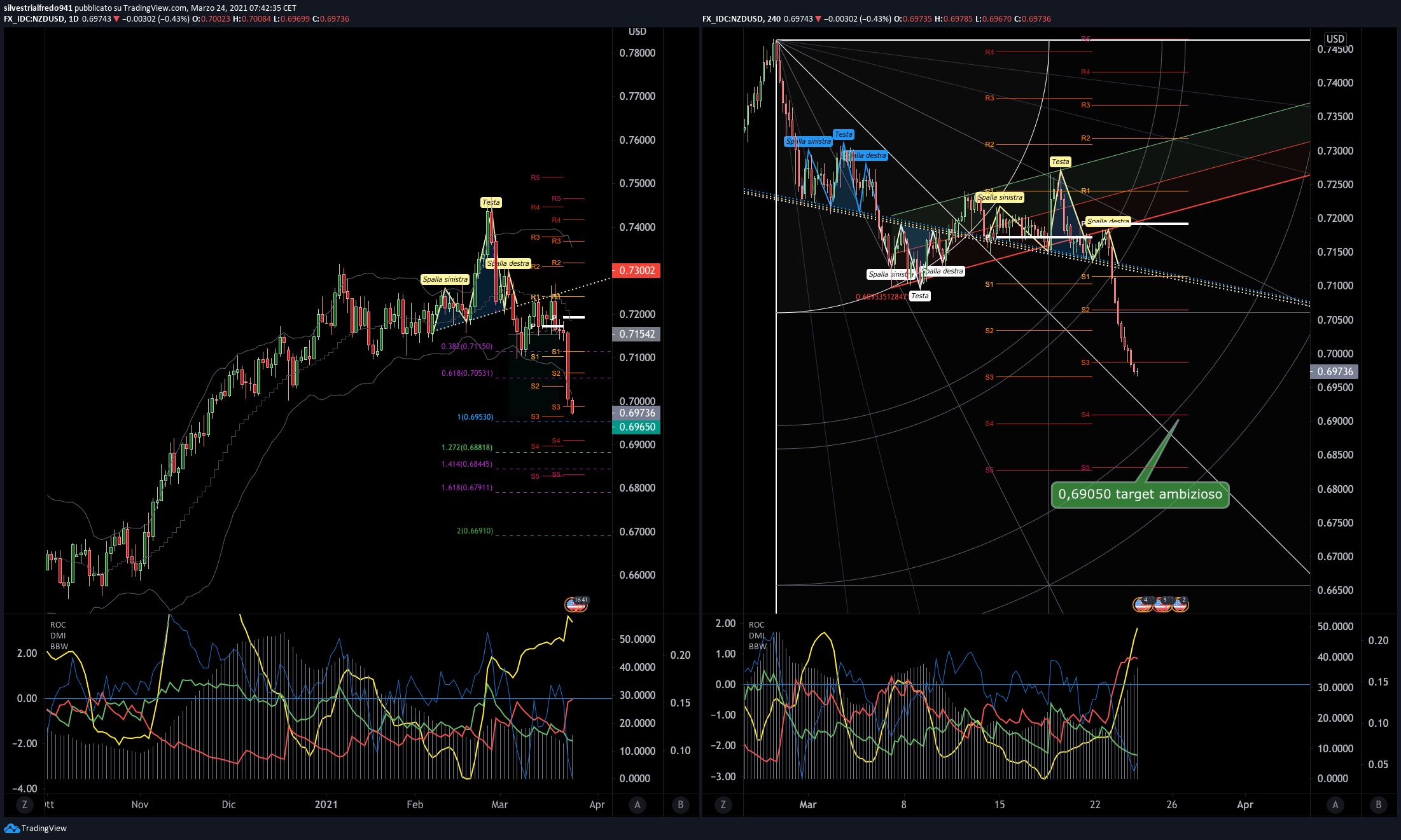Click the B button in the right chart's corner

coord(1379,804)
